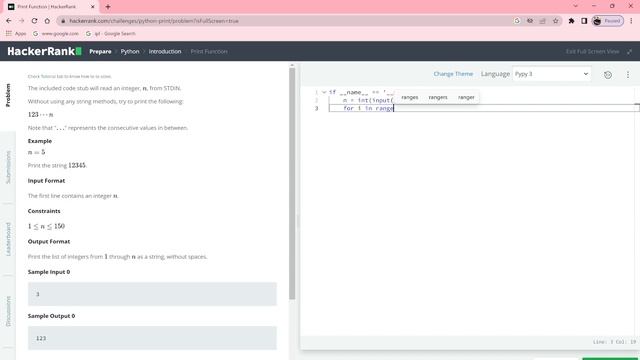The image size is (640, 360).
Task: Switch to Discussions side tab
Action: [x=8, y=311]
